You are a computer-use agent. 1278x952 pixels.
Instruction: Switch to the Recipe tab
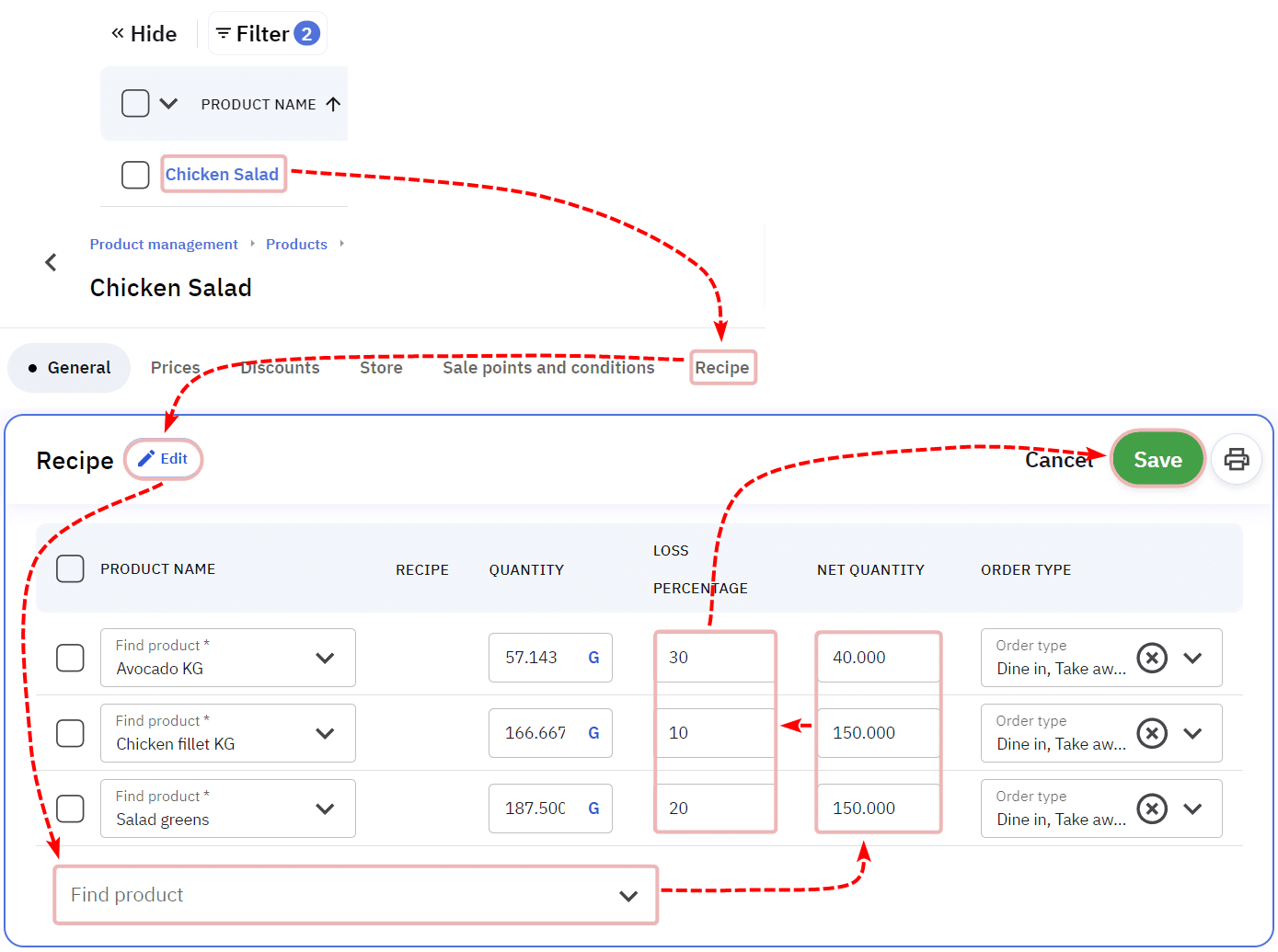point(722,368)
